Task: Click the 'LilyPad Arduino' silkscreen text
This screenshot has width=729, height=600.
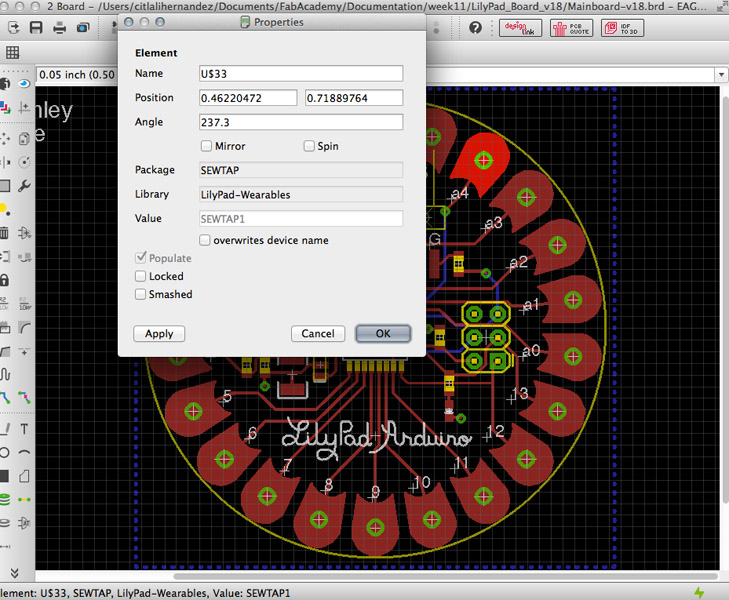Action: pyautogui.click(x=376, y=439)
